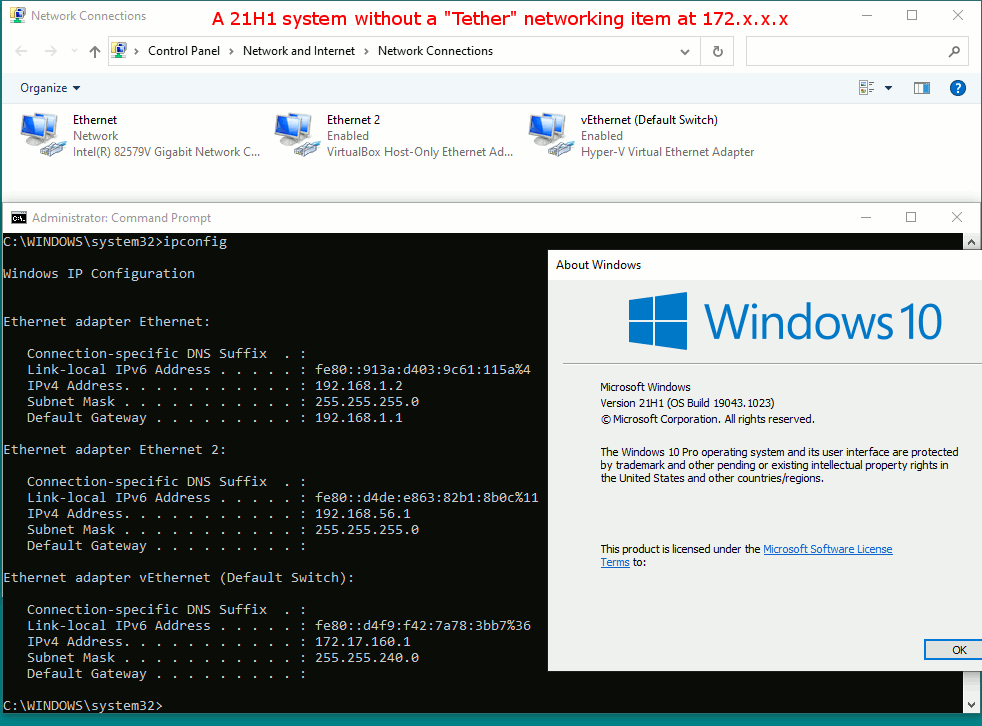This screenshot has height=726, width=982.
Task: Click the search magnifier icon
Action: pyautogui.click(x=954, y=51)
